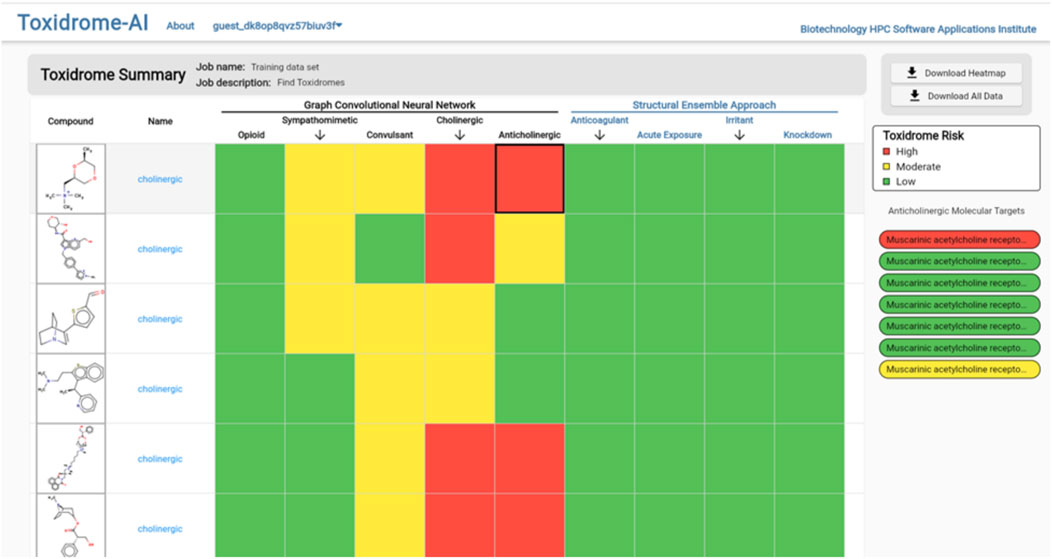This screenshot has height=559, width=1052.
Task: Click the Irritant column header
Action: pos(739,120)
